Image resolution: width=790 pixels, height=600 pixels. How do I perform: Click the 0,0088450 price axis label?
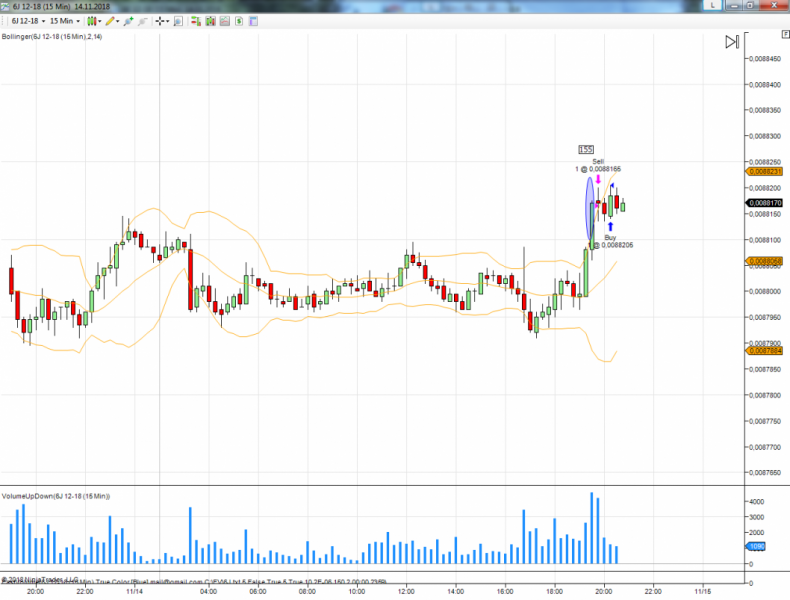765,59
